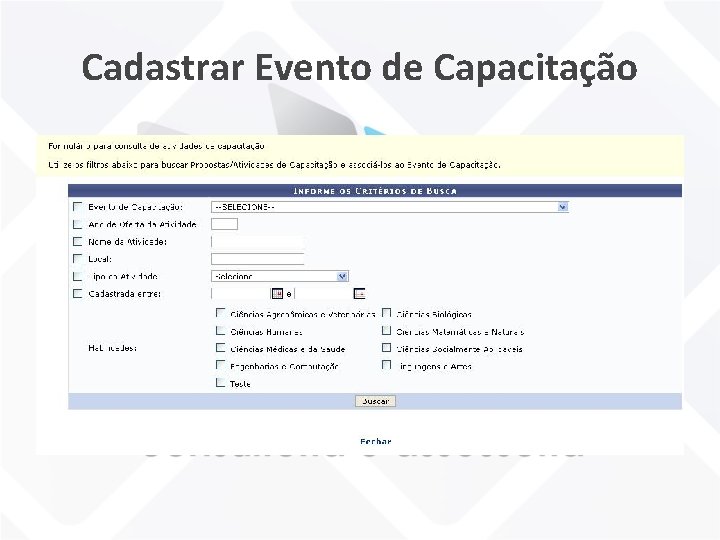
Task: Click the Ano de Oferta input field
Action: click(x=225, y=224)
